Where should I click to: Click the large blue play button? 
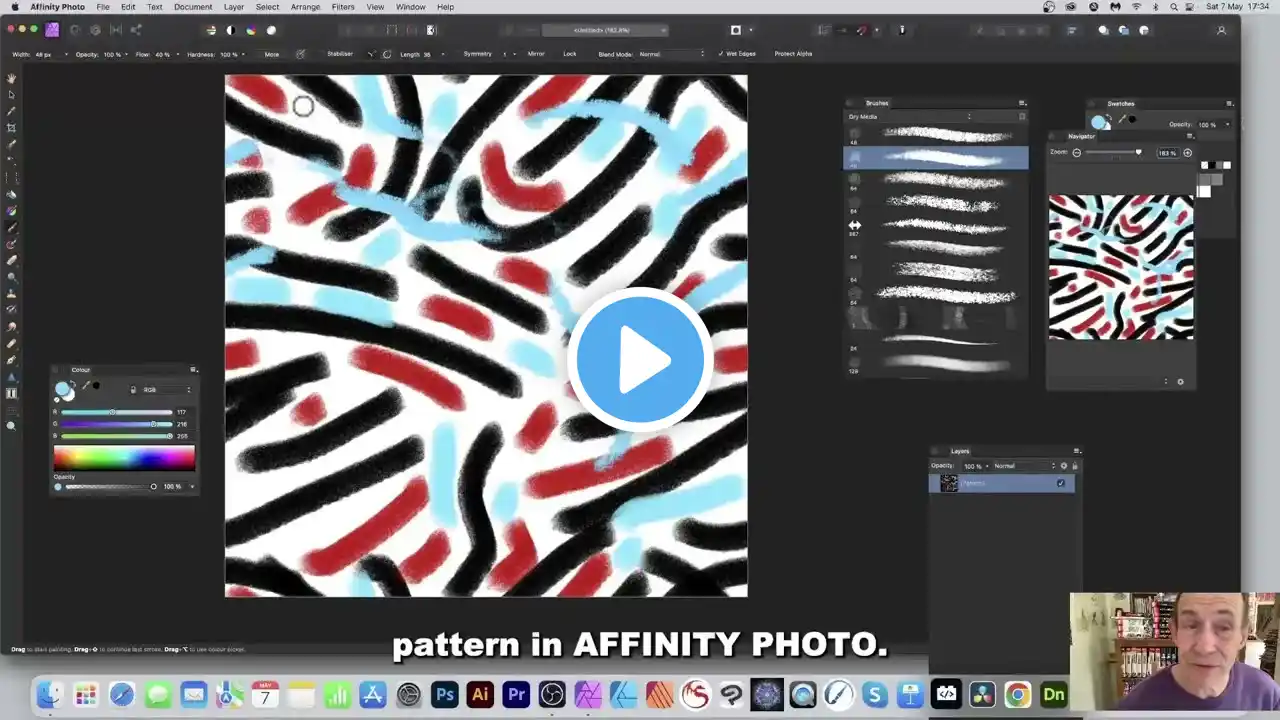(x=640, y=359)
